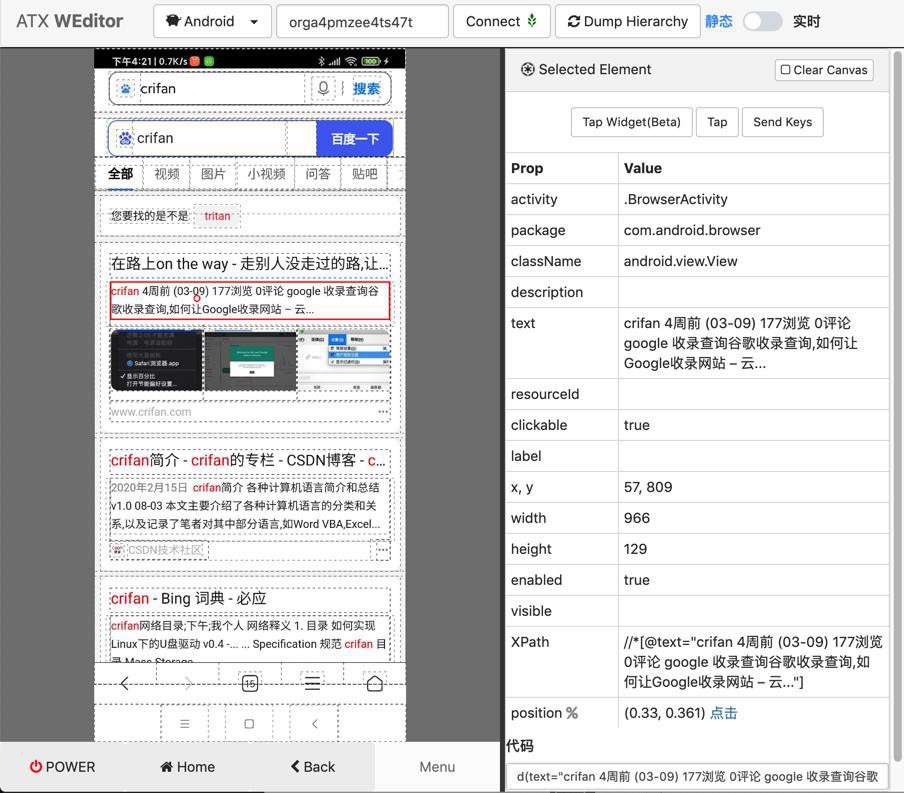Click the browser back arrow icon
Viewport: 904px width, 793px height.
click(x=125, y=684)
